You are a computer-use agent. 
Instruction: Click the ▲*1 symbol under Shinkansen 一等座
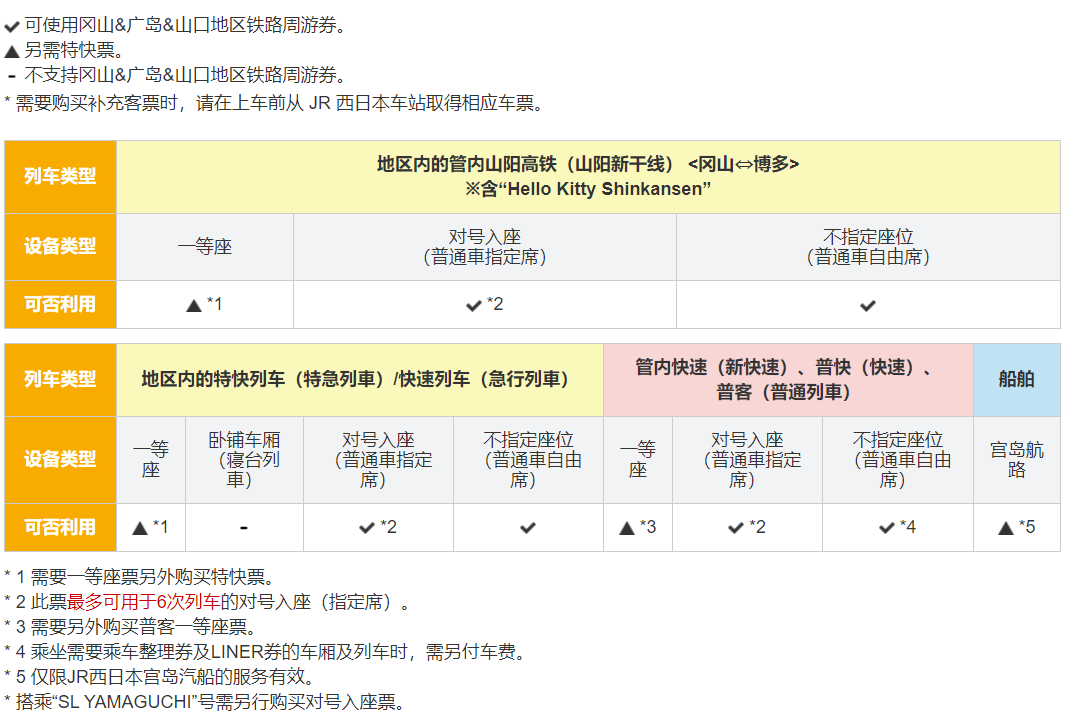tap(204, 304)
